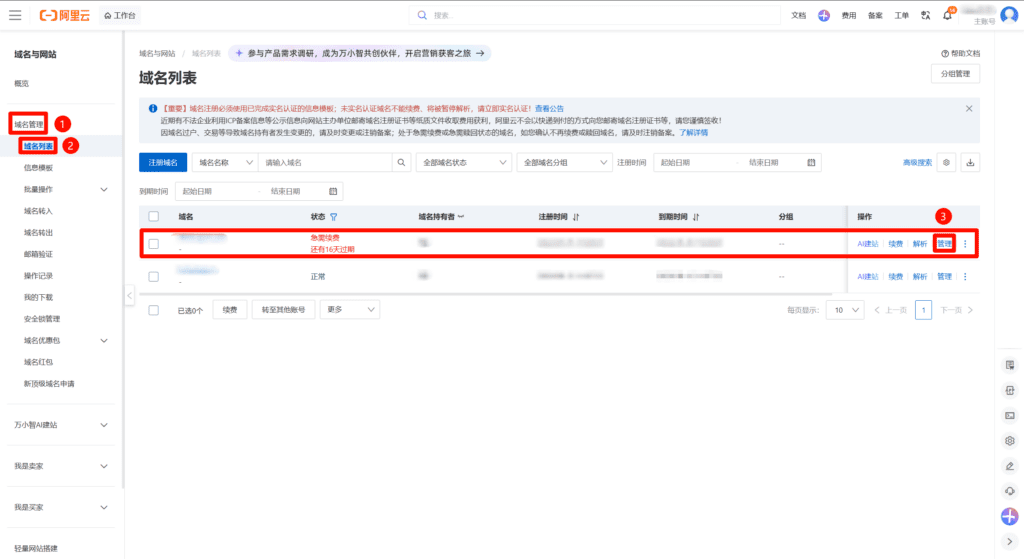
Task: Sort by 到期时间 column
Action: (696, 217)
